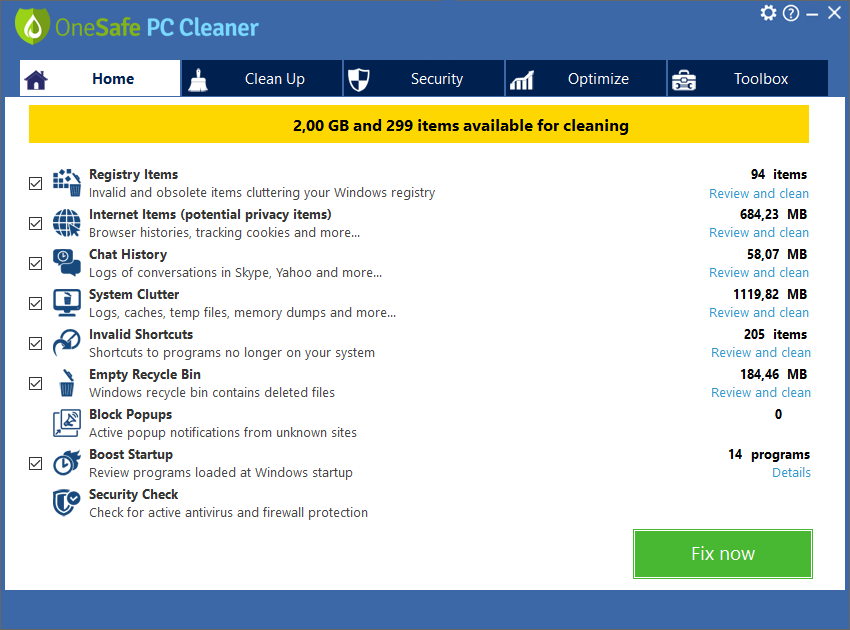Open help using the question mark icon

pos(791,13)
